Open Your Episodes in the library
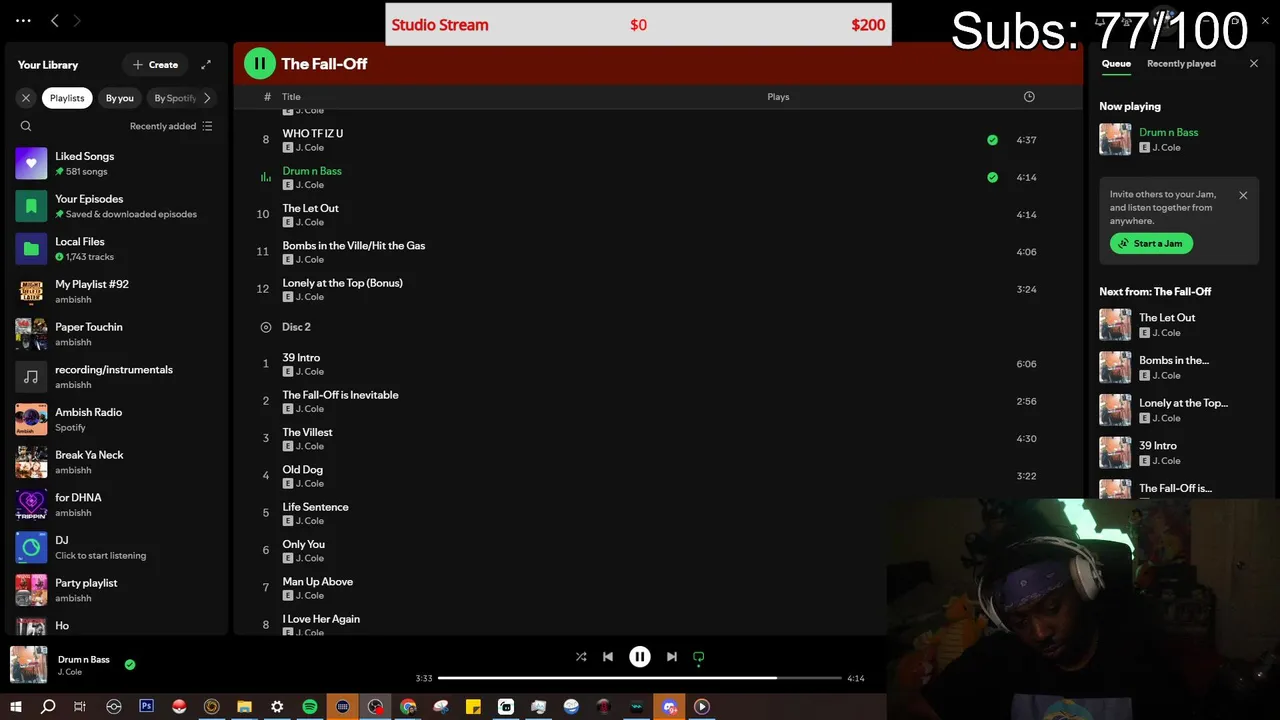This screenshot has height=720, width=1280. [115, 206]
